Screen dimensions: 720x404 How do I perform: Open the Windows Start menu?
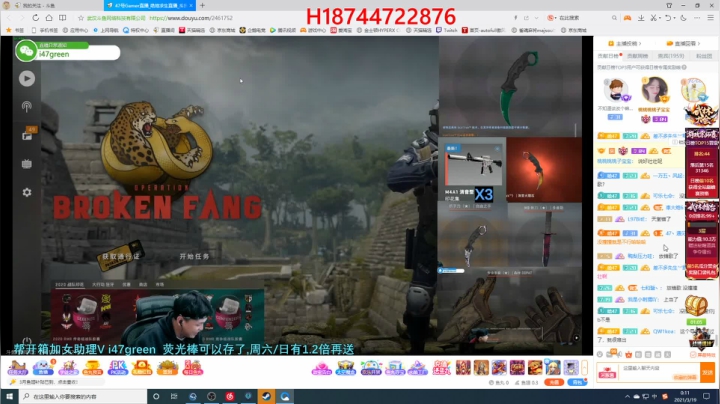(x=9, y=396)
